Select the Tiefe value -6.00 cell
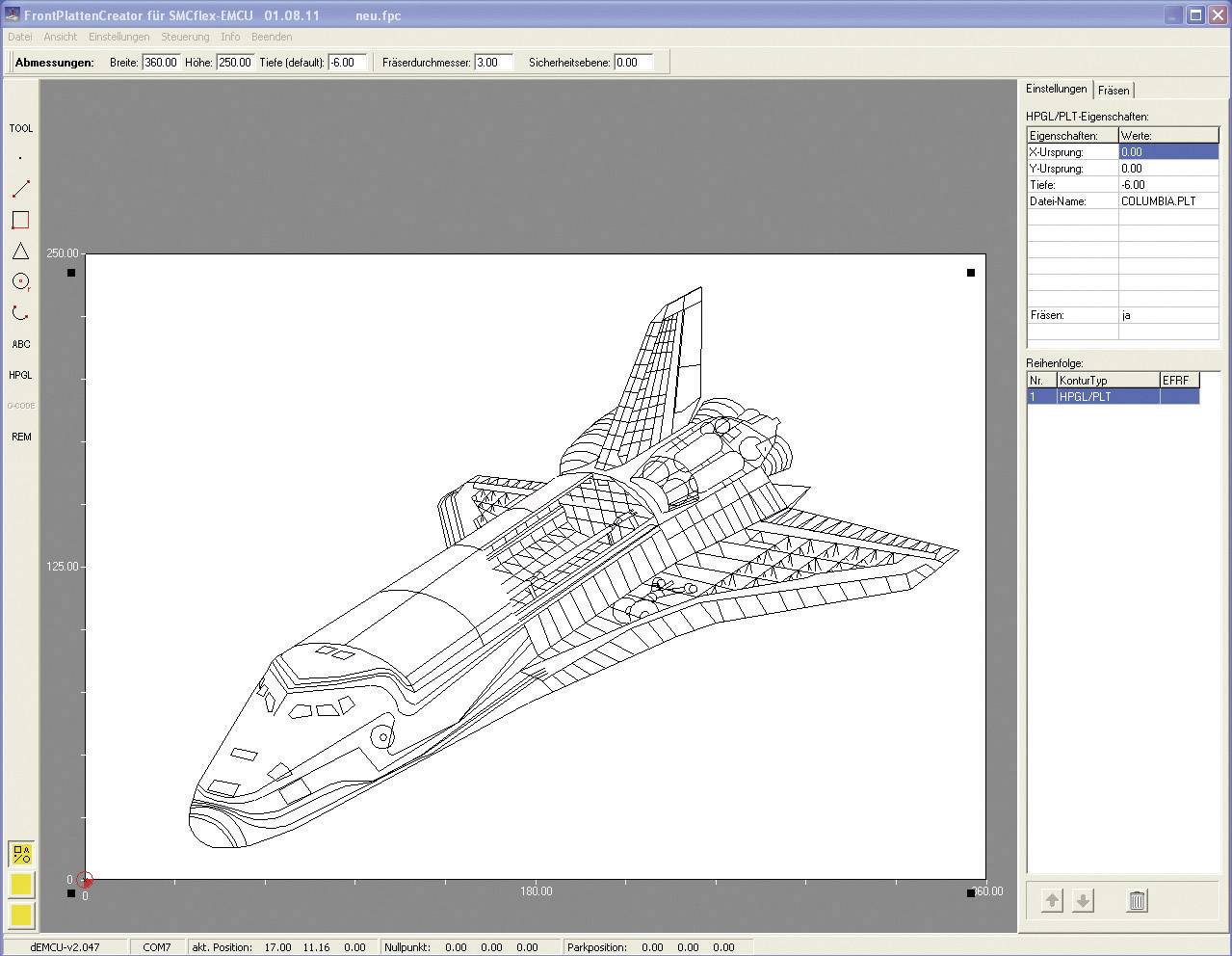The width and height of the screenshot is (1232, 956). (1168, 184)
